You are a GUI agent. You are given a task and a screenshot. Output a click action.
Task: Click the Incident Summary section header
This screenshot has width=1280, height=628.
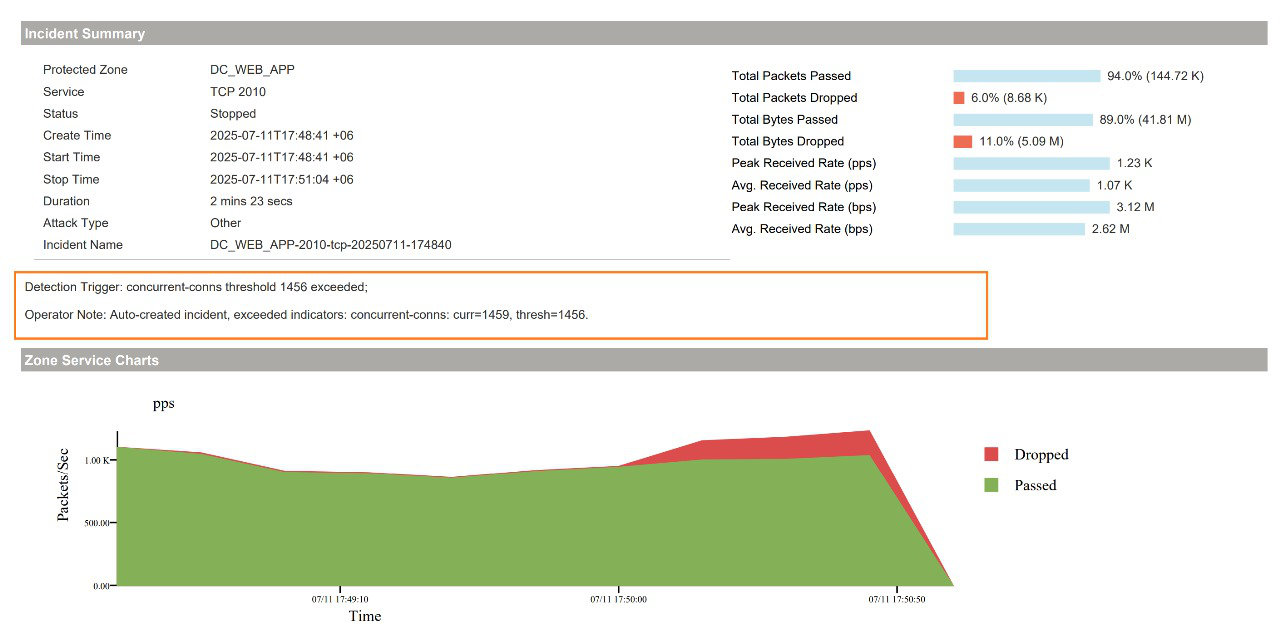[x=85, y=33]
